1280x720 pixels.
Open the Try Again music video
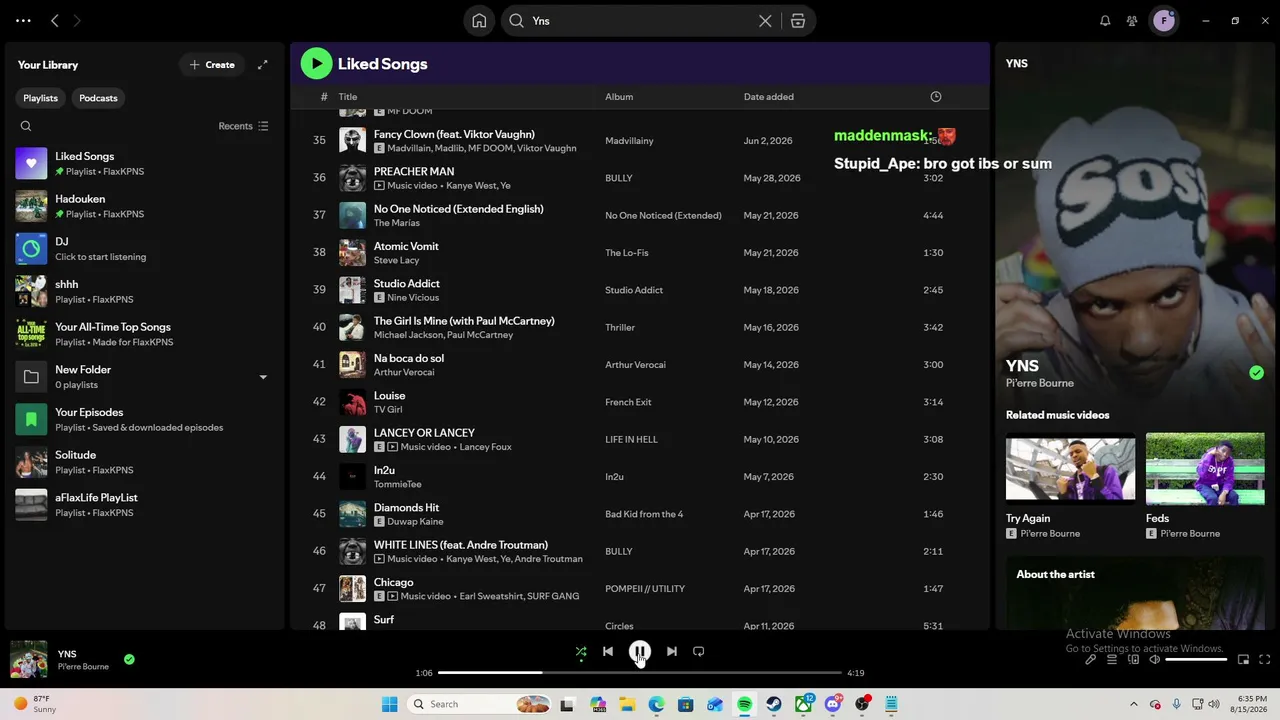click(x=1070, y=485)
